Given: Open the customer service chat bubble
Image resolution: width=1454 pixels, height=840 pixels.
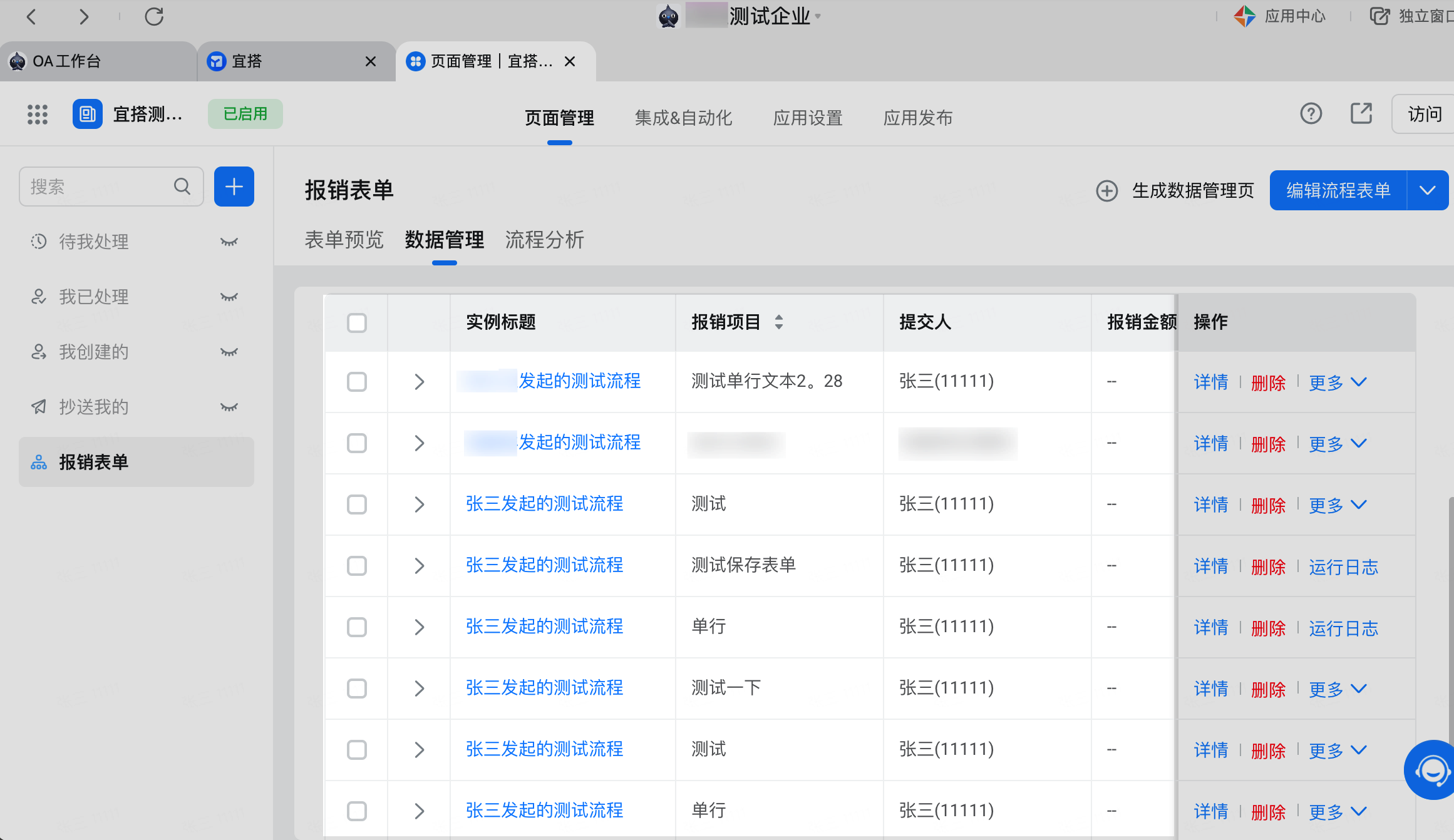Looking at the screenshot, I should (x=1431, y=770).
